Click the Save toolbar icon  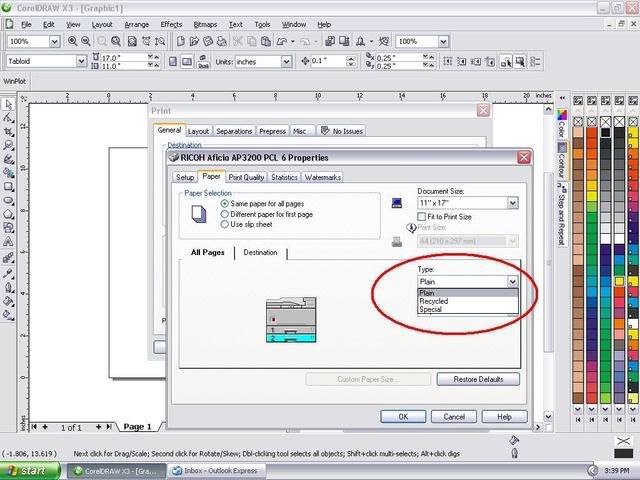pos(208,41)
